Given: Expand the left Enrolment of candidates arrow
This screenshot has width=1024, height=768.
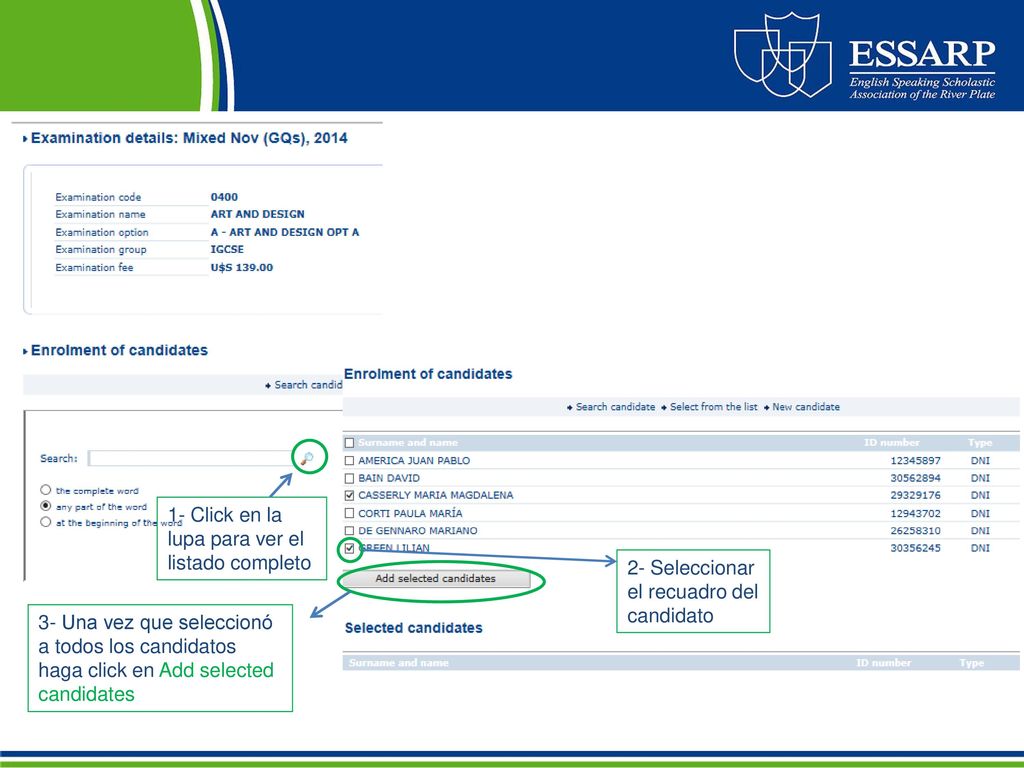Looking at the screenshot, I should click(25, 351).
